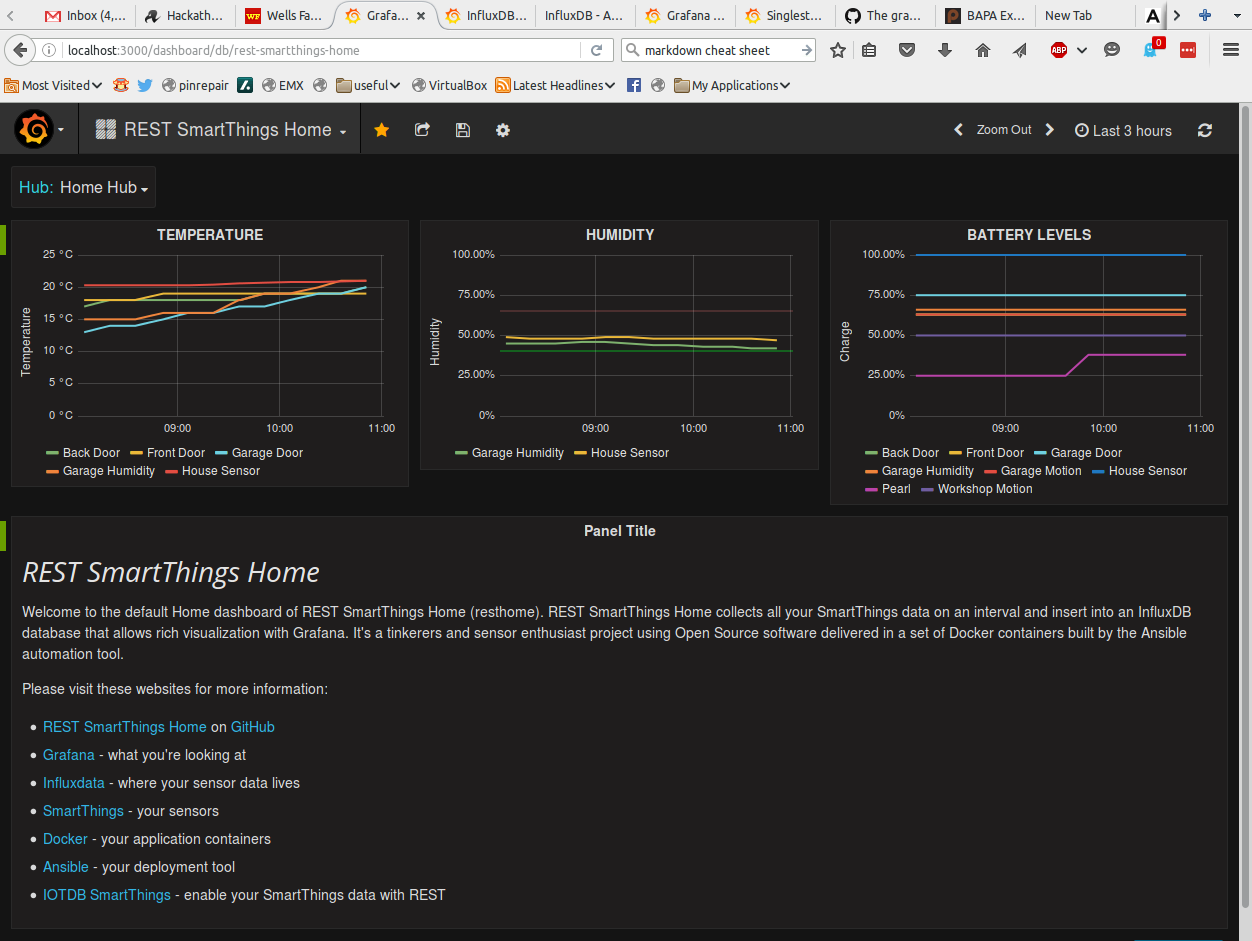This screenshot has width=1252, height=941.
Task: Follow the REST SmartThings Home link
Action: [x=125, y=727]
